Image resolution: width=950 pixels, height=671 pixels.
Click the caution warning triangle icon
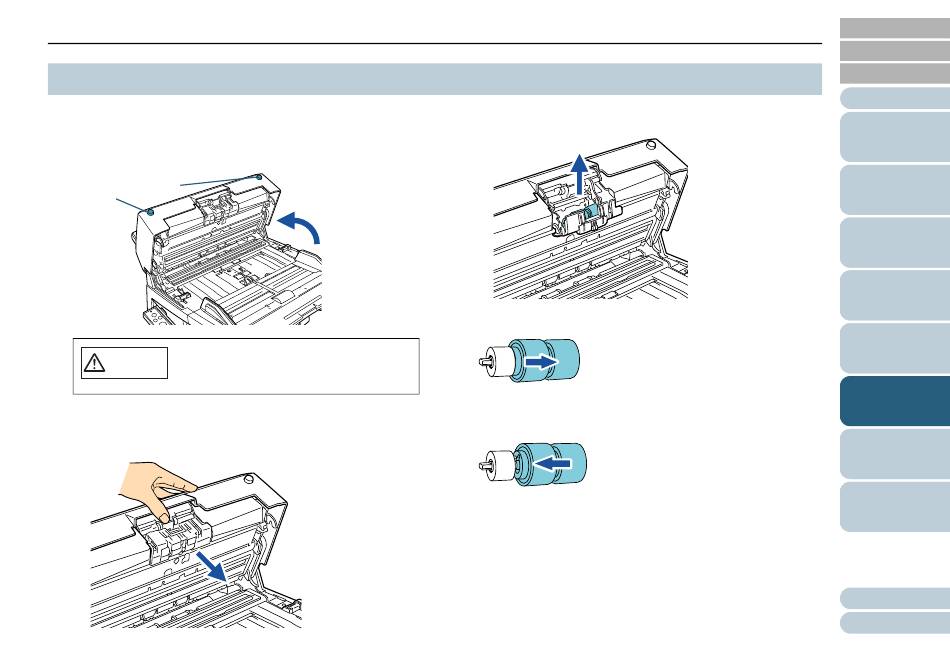pyautogui.click(x=94, y=363)
